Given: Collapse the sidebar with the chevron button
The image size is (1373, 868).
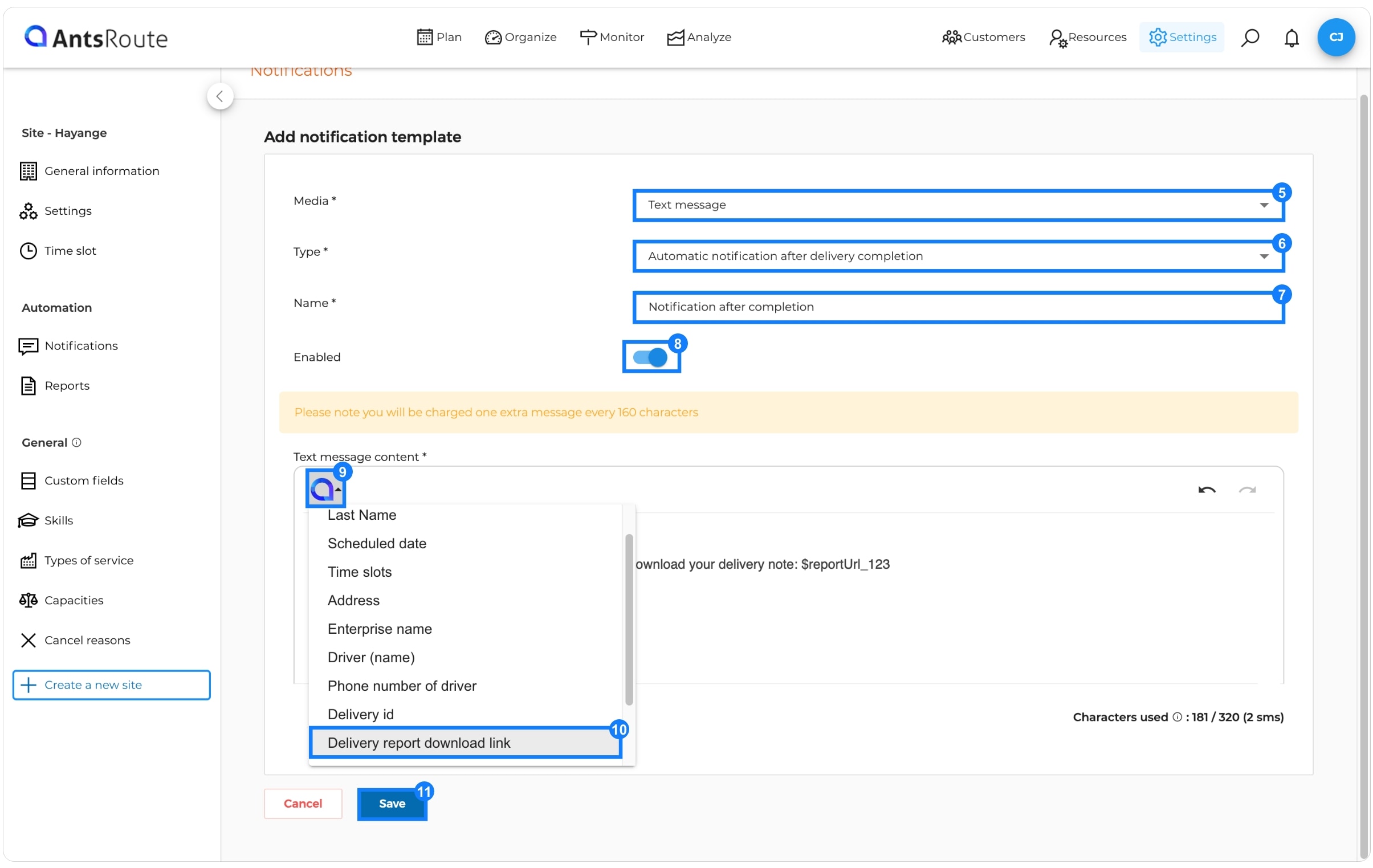Looking at the screenshot, I should tap(220, 96).
